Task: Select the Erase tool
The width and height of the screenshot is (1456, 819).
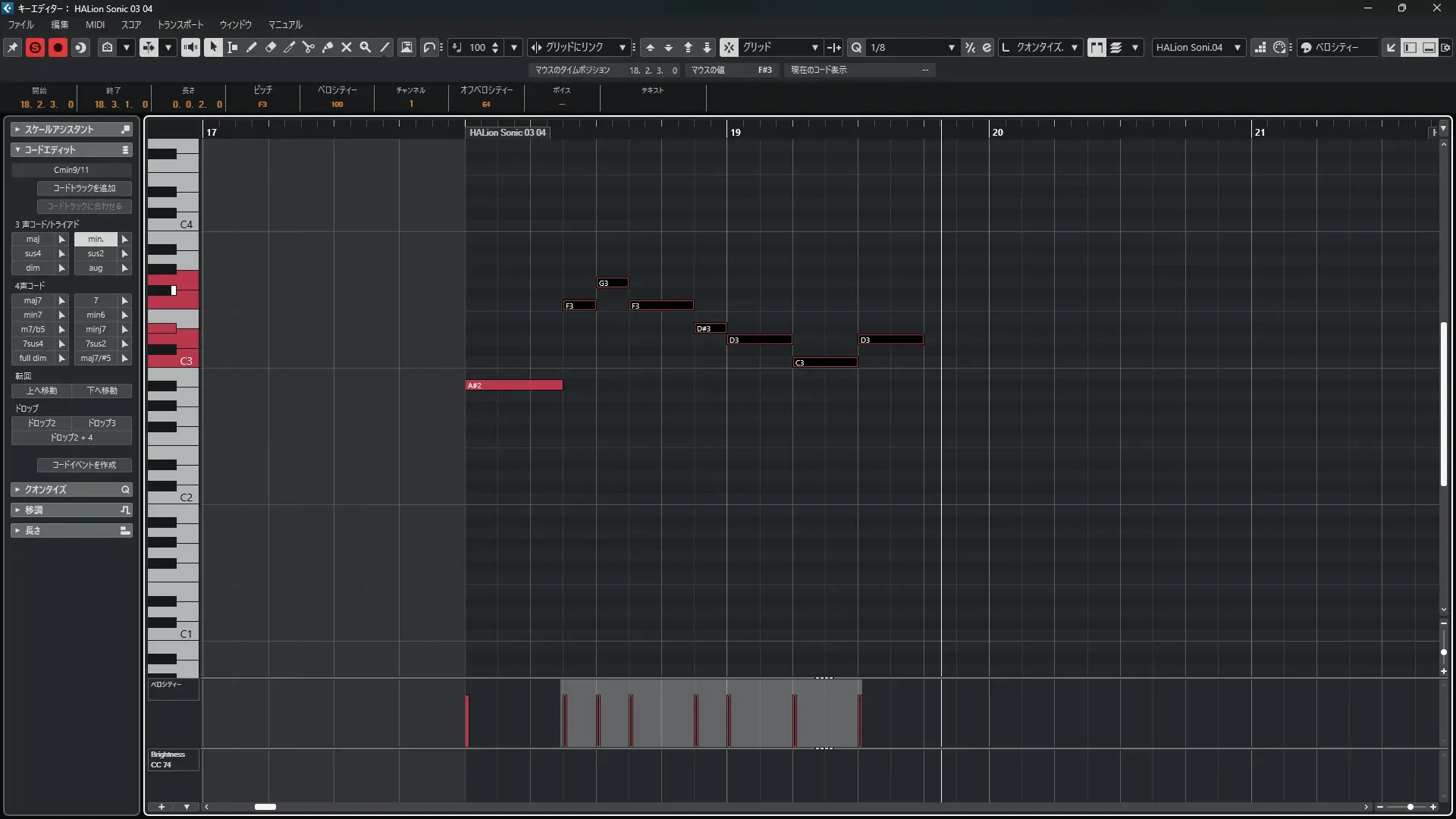Action: 271,47
